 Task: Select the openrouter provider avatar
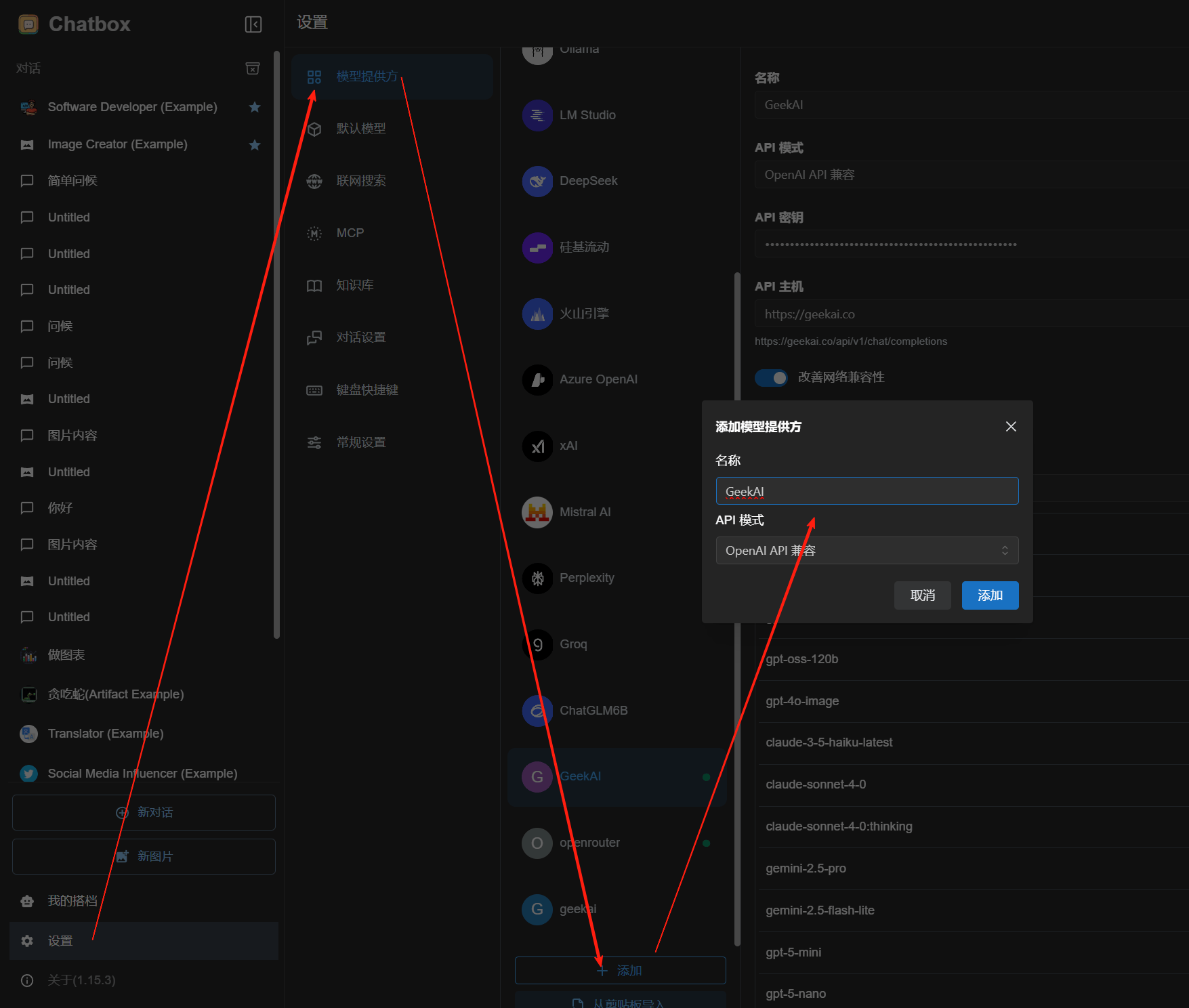click(537, 843)
